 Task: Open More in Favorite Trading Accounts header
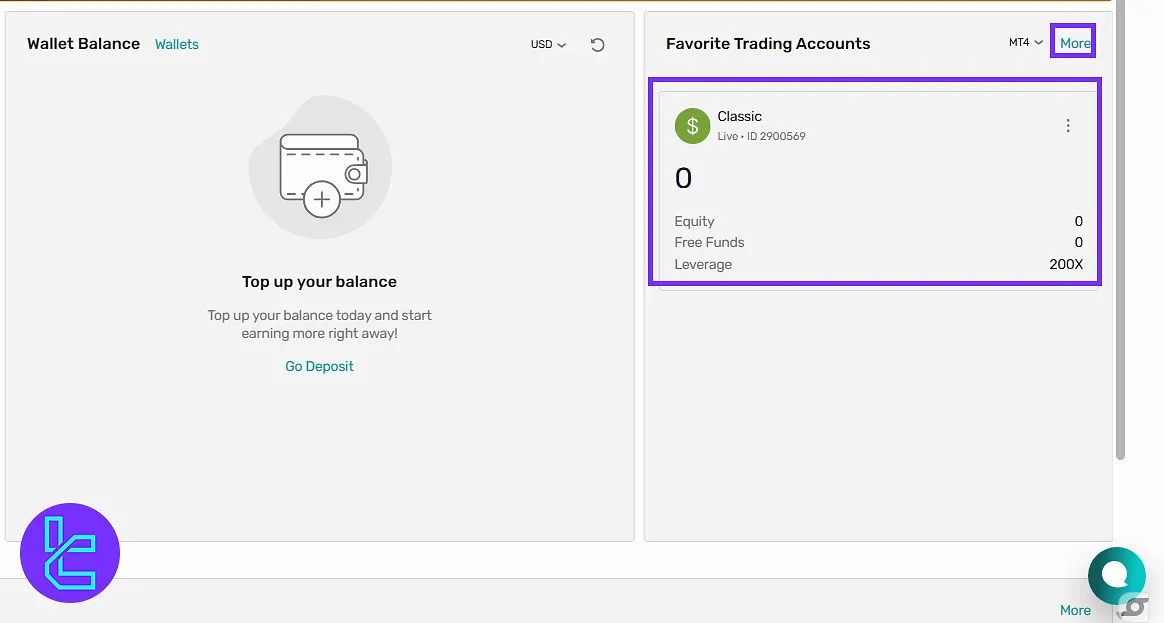[x=1075, y=43]
